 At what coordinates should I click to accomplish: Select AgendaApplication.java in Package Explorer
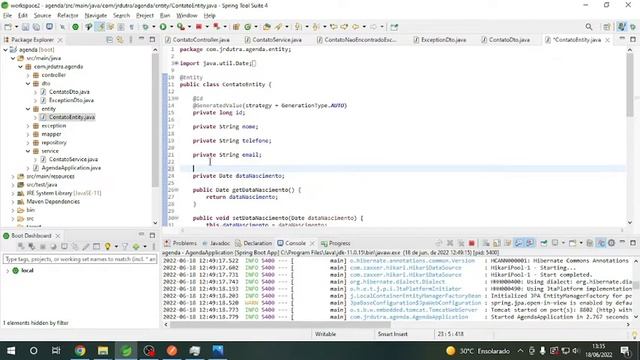[71, 168]
